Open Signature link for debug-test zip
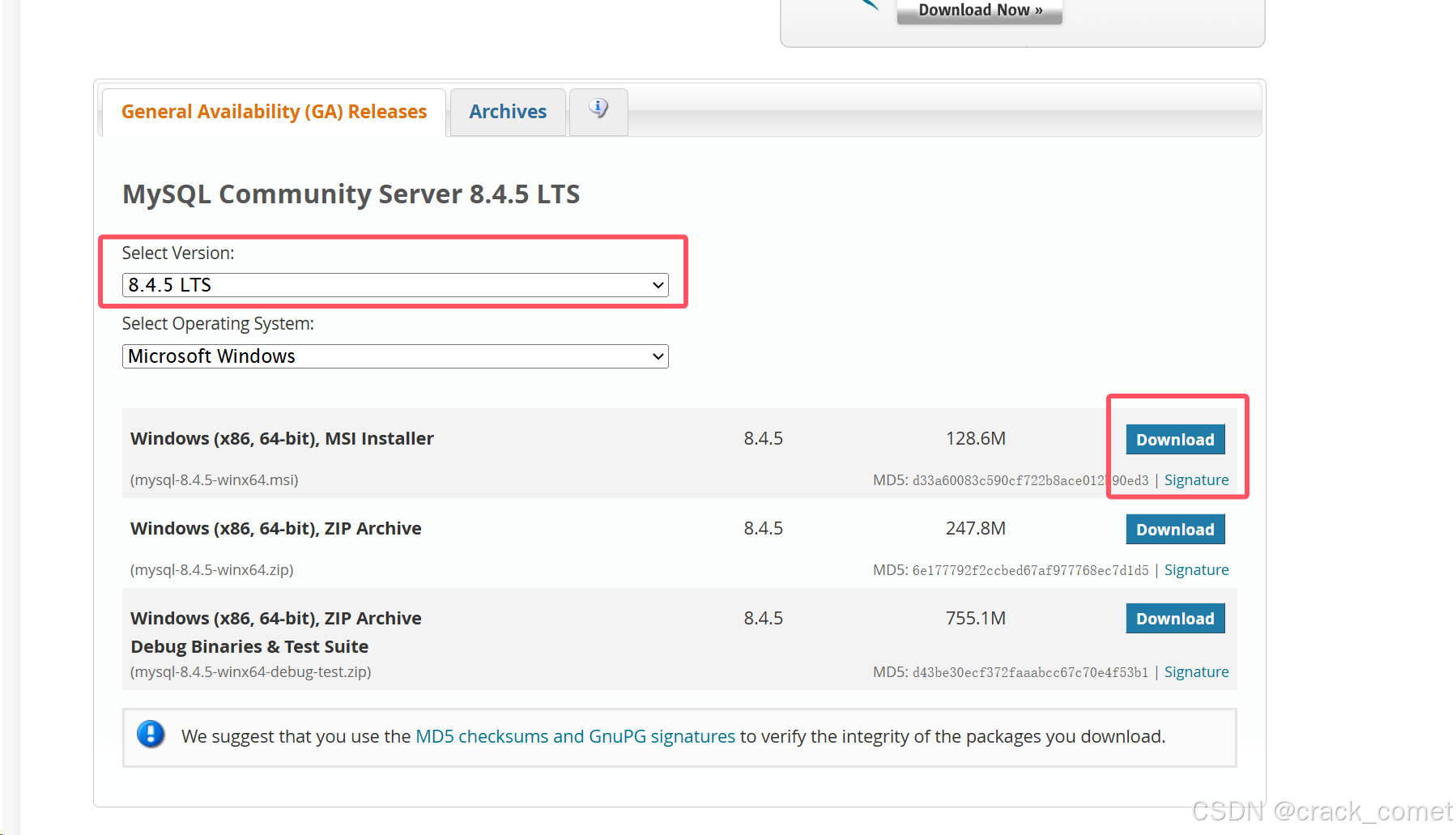This screenshot has height=835, width=1456. coord(1196,672)
